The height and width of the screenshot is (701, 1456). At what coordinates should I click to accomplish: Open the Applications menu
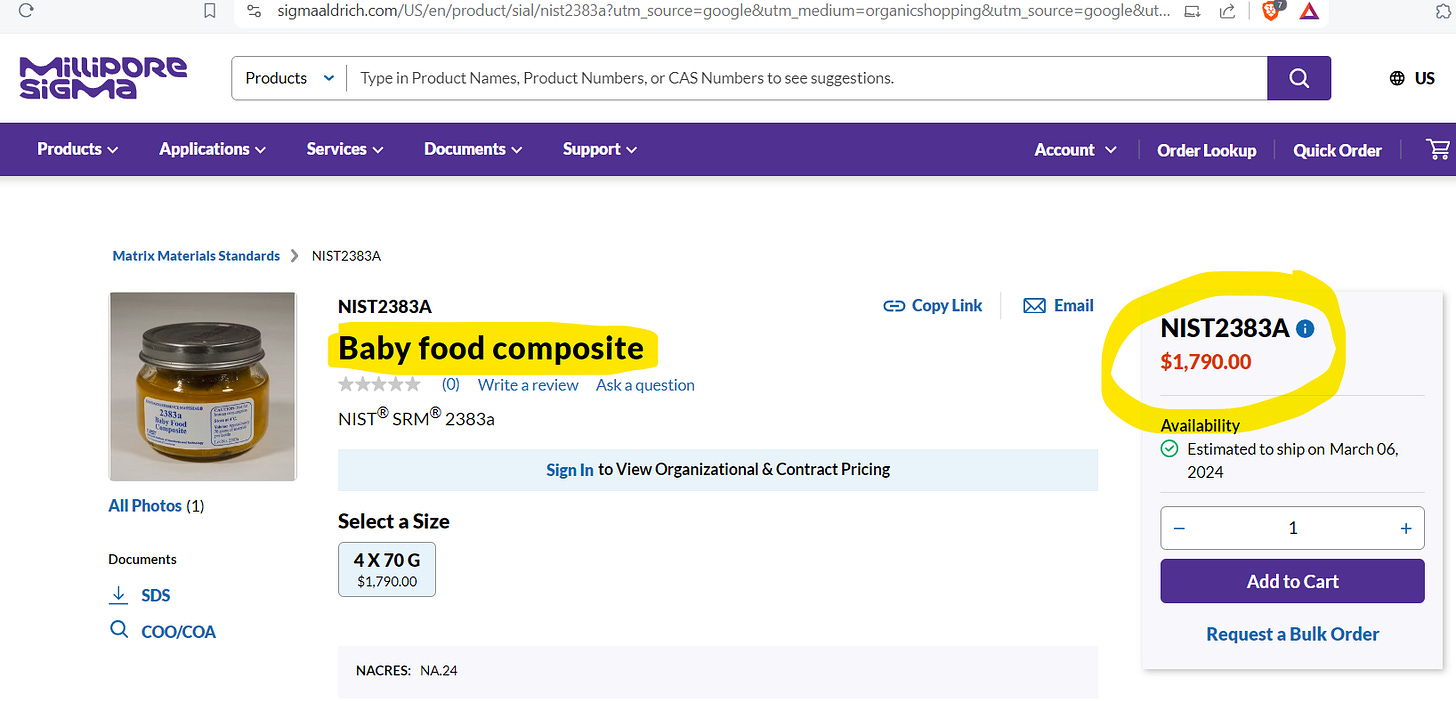[212, 149]
